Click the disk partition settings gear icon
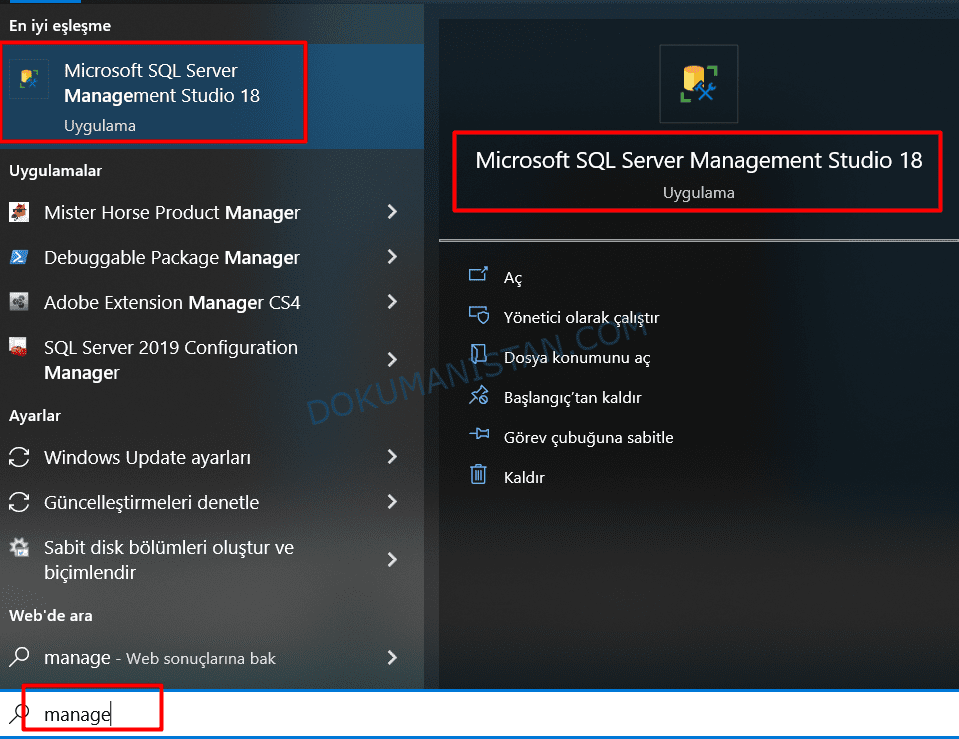This screenshot has width=959, height=739. click(x=19, y=548)
